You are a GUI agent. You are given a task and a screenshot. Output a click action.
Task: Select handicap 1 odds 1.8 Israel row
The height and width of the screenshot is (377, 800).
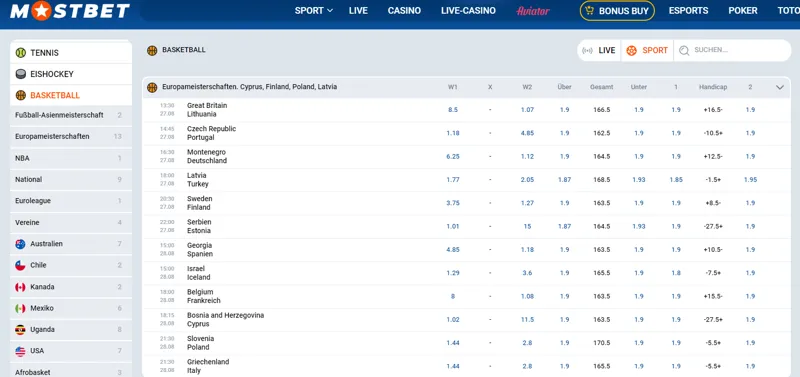pyautogui.click(x=676, y=273)
